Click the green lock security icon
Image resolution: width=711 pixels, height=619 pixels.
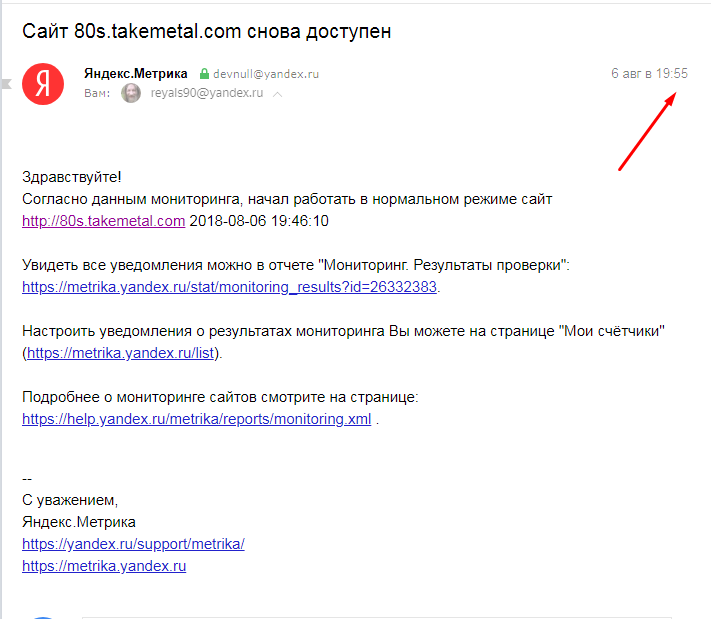click(205, 73)
